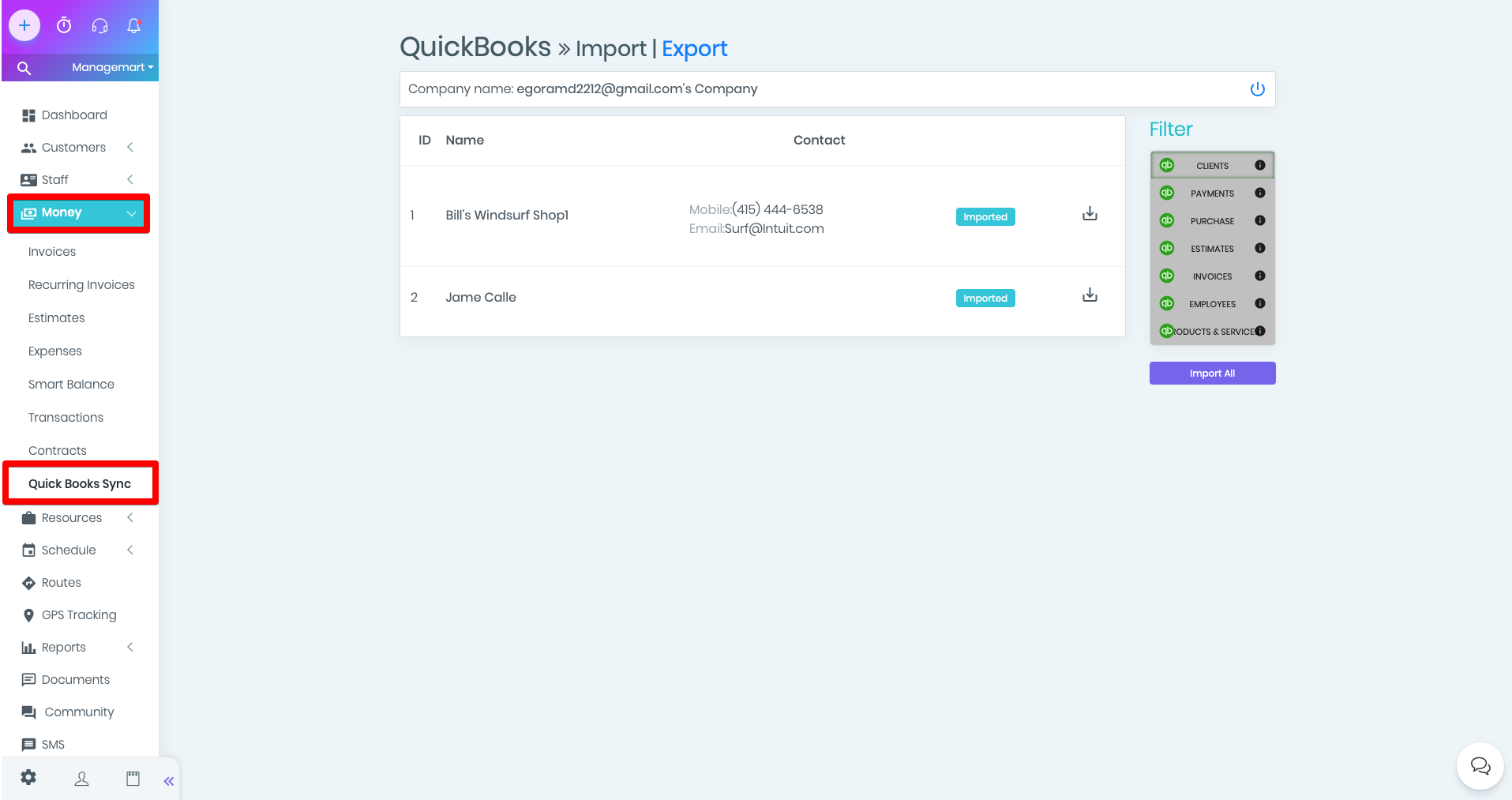
Task: Open Staff menu item
Action: click(x=55, y=180)
